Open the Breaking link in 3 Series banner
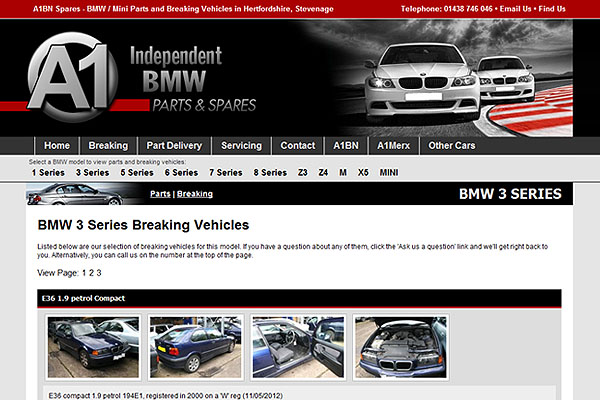This screenshot has width=600, height=400. [x=195, y=194]
